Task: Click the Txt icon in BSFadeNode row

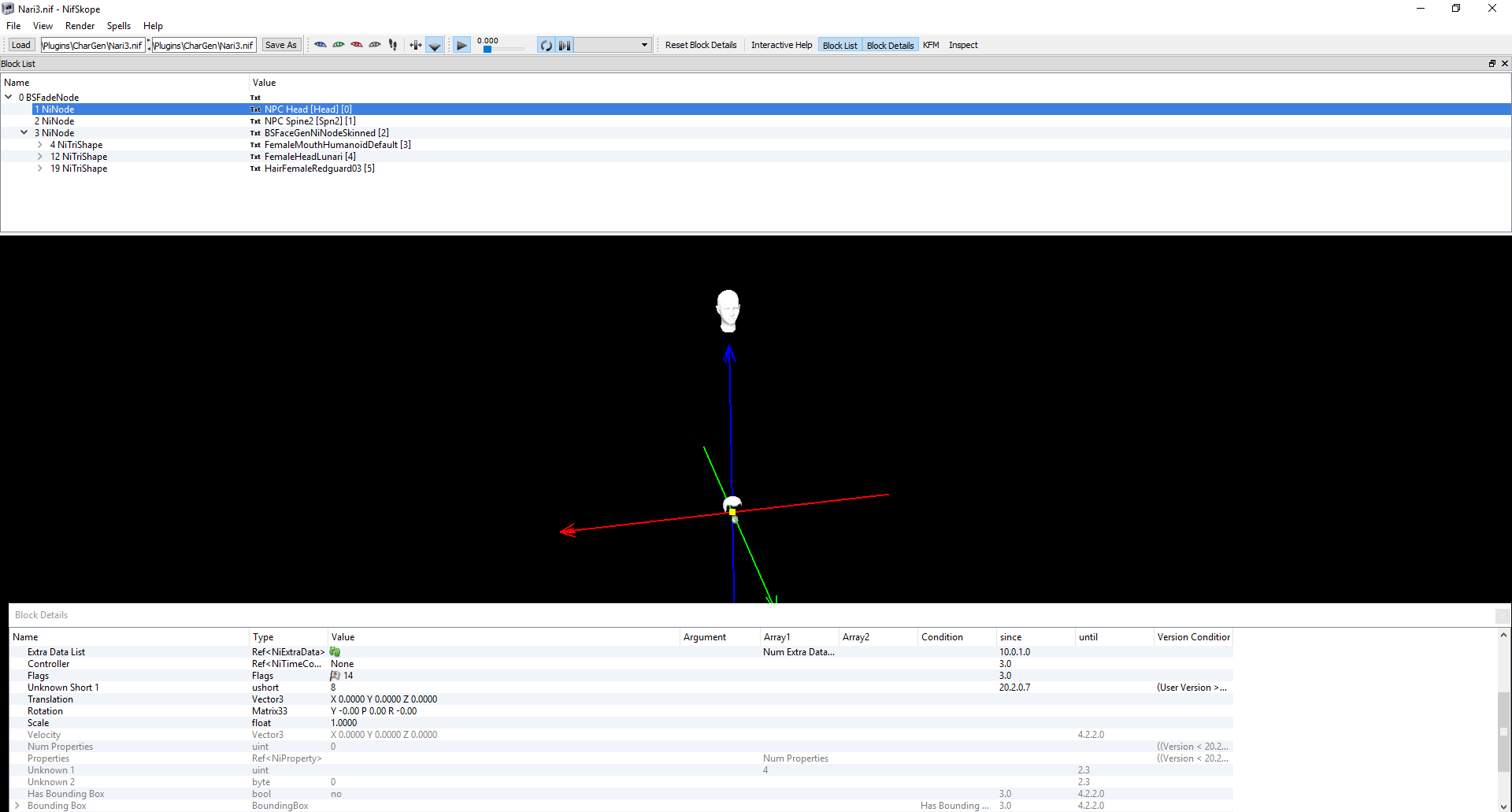Action: pyautogui.click(x=255, y=98)
